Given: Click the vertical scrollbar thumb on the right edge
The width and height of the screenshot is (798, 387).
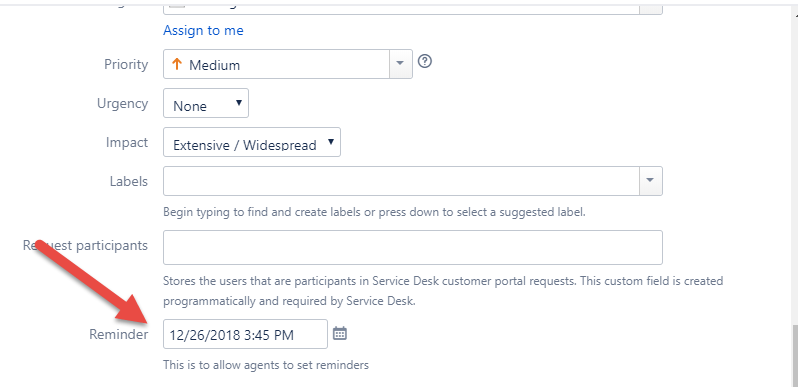Looking at the screenshot, I should [795, 355].
